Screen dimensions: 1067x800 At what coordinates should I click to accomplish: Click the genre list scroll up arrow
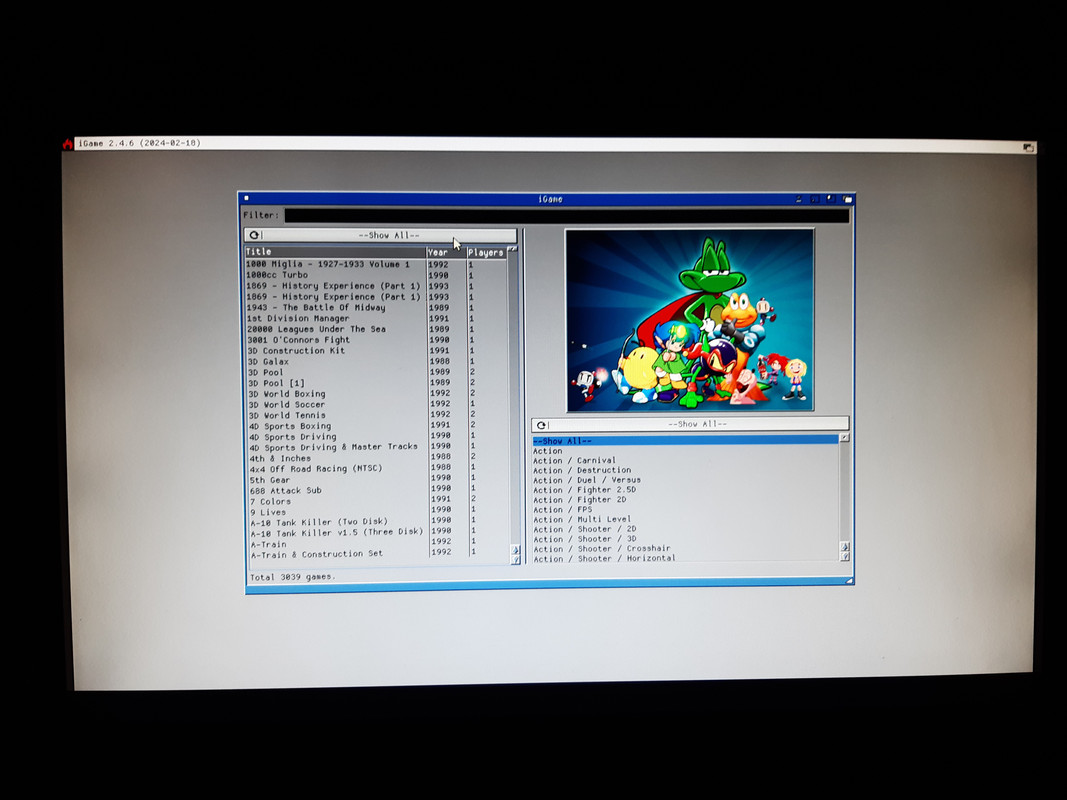pyautogui.click(x=844, y=546)
